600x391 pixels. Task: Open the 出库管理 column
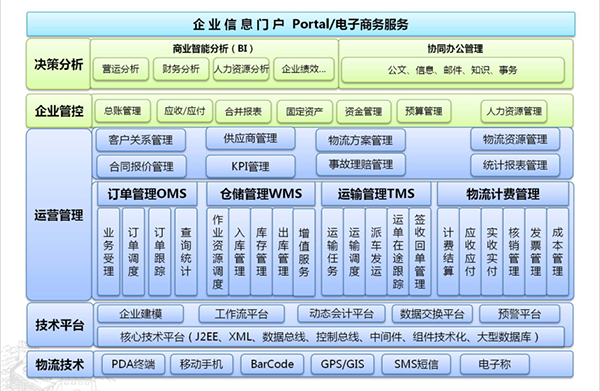pos(283,252)
